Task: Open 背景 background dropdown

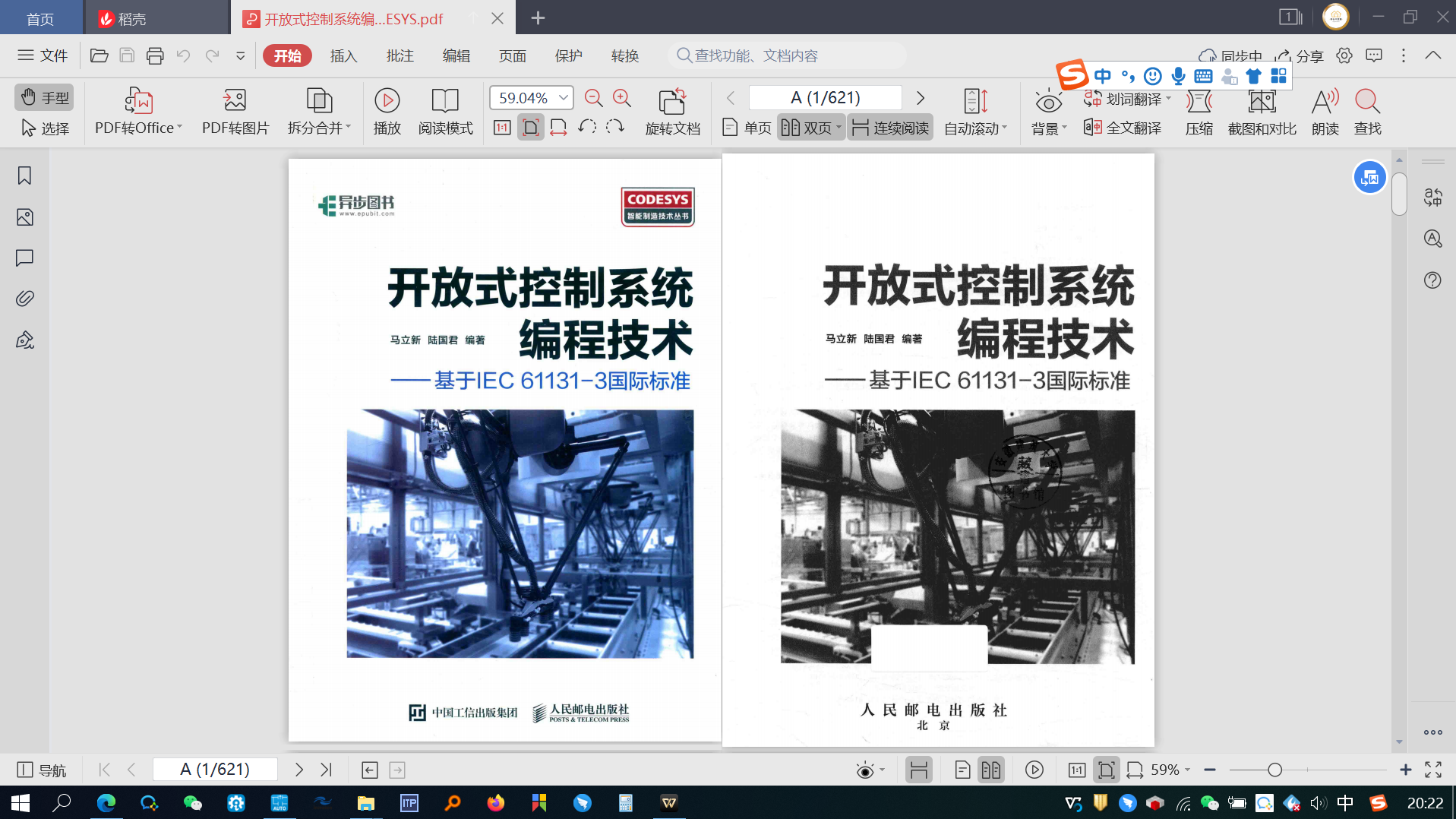Action: (x=1049, y=112)
